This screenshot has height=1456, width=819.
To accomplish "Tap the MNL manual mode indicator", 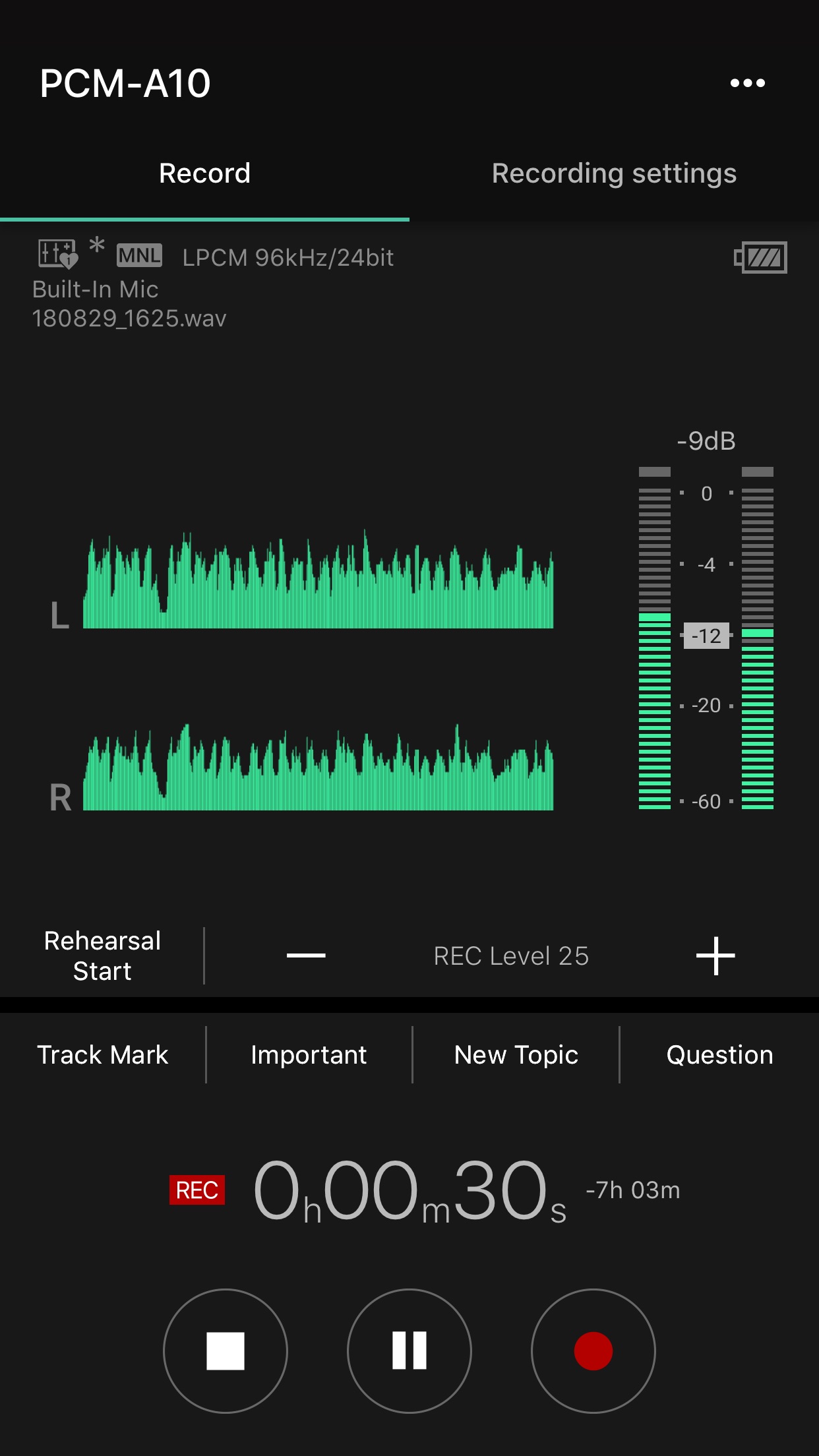I will tap(139, 255).
